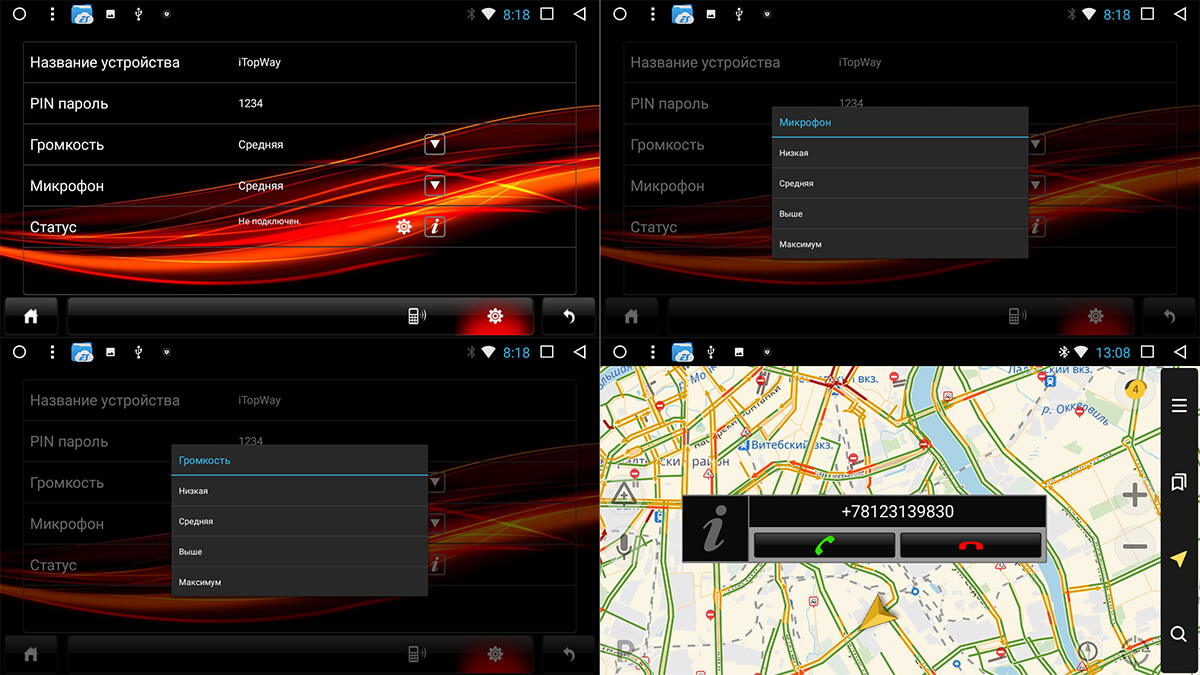Expand the Микрофон dropdown arrow showing Средняя
Viewport: 1200px width, 675px height.
pyautogui.click(x=434, y=186)
